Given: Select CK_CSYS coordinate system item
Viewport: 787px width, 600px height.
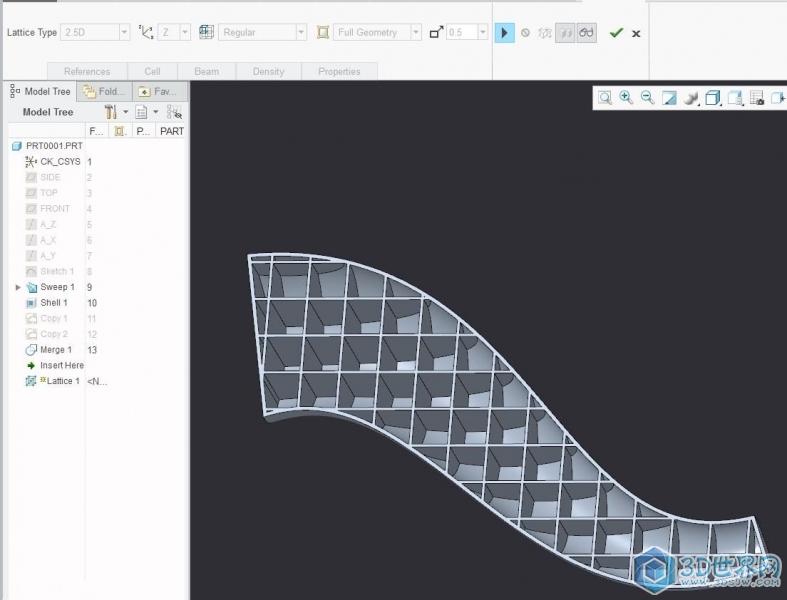Looking at the screenshot, I should 53,162.
